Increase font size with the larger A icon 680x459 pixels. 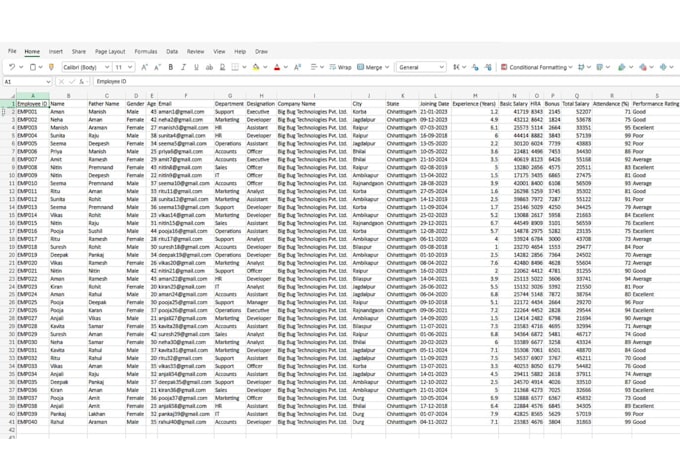click(144, 67)
